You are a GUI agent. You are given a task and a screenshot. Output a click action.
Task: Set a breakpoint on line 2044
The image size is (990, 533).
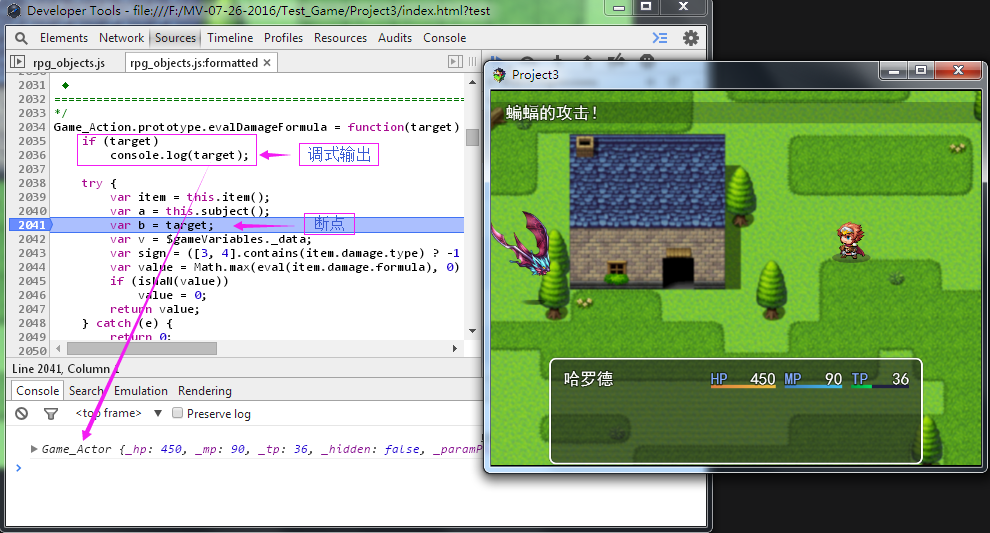tap(32, 267)
